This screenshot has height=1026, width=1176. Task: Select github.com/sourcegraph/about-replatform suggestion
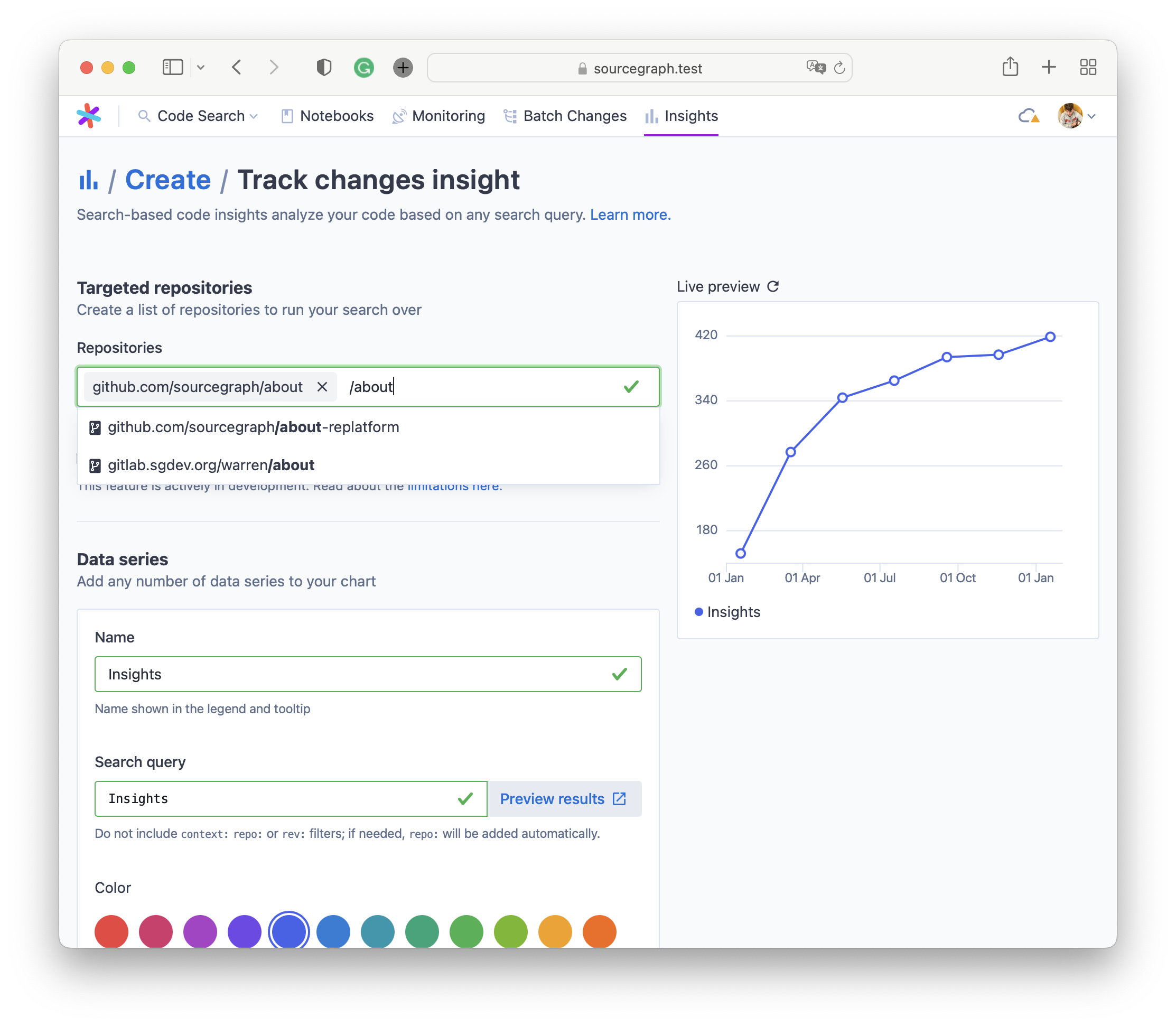tap(253, 427)
